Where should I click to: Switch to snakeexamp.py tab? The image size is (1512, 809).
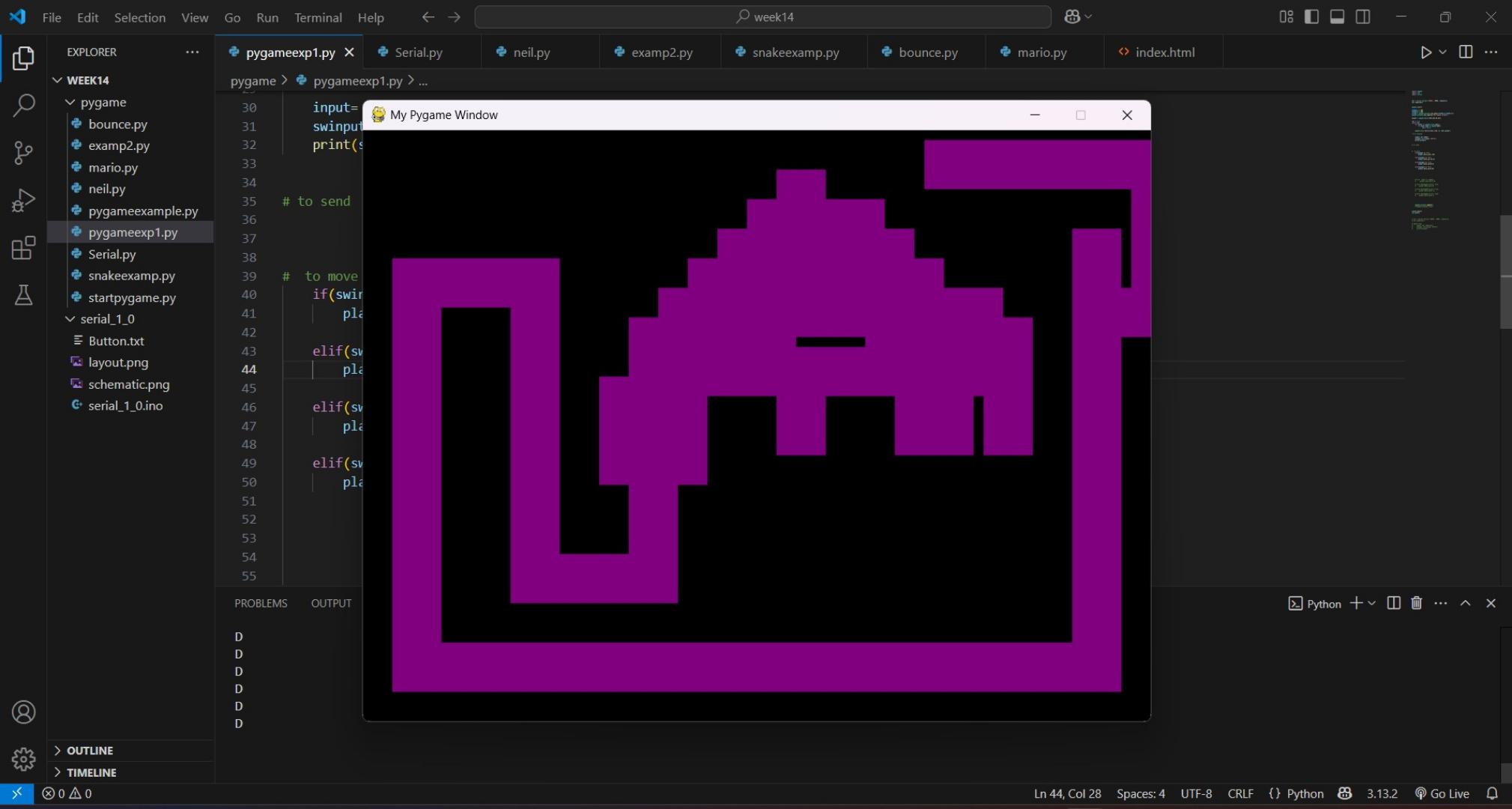(x=795, y=52)
